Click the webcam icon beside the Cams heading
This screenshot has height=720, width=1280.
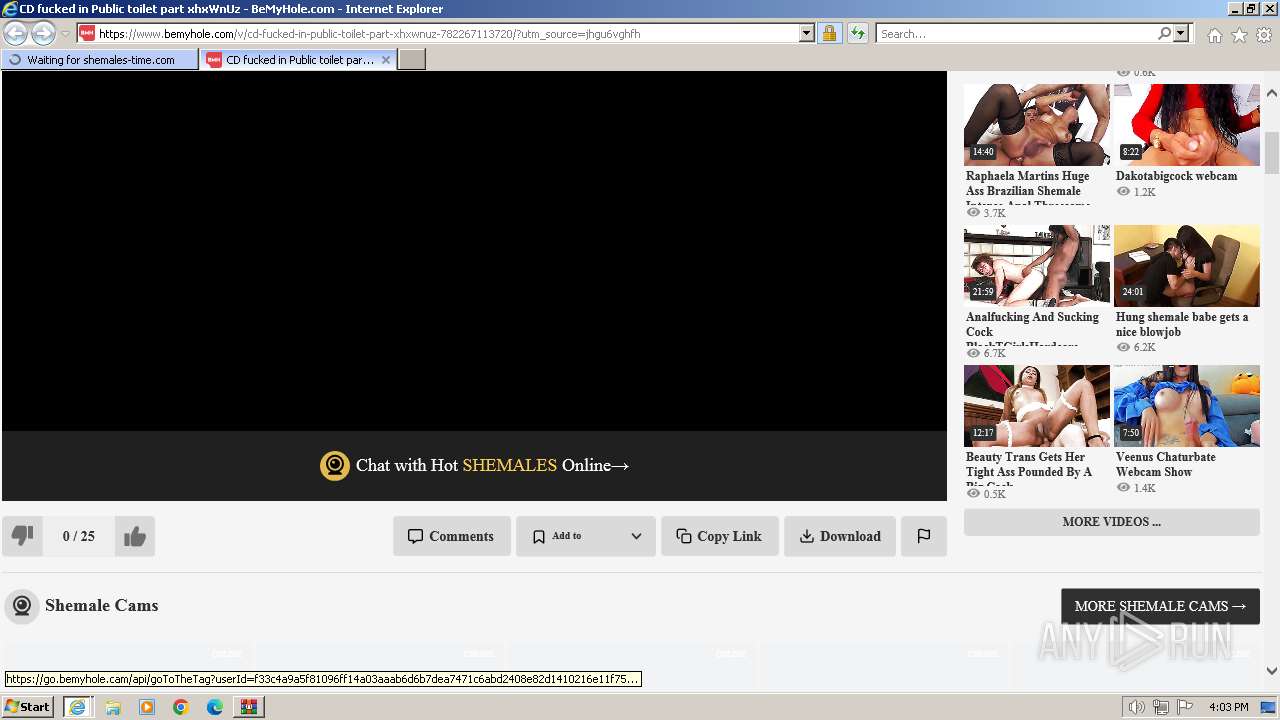click(x=22, y=606)
